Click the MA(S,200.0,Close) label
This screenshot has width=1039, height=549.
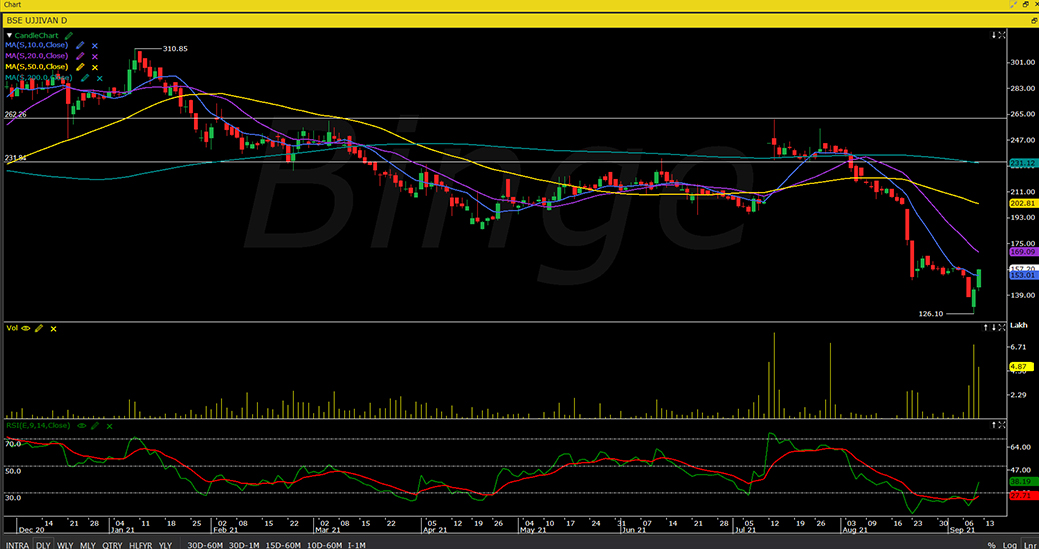point(38,77)
